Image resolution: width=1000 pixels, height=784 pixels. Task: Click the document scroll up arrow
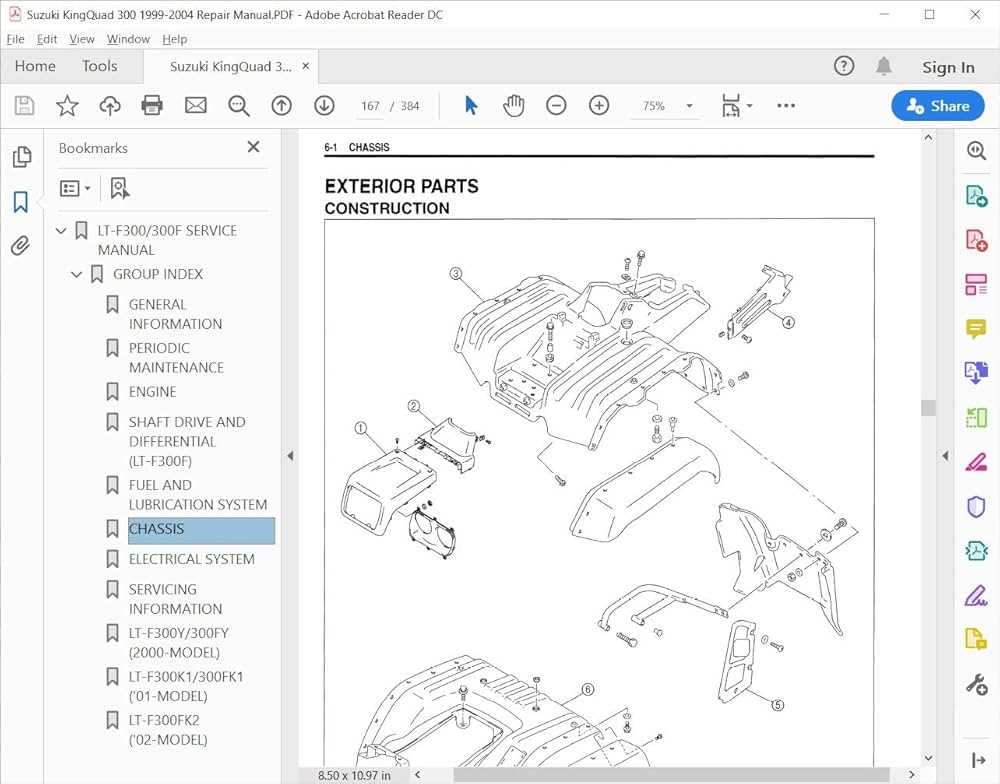click(929, 137)
